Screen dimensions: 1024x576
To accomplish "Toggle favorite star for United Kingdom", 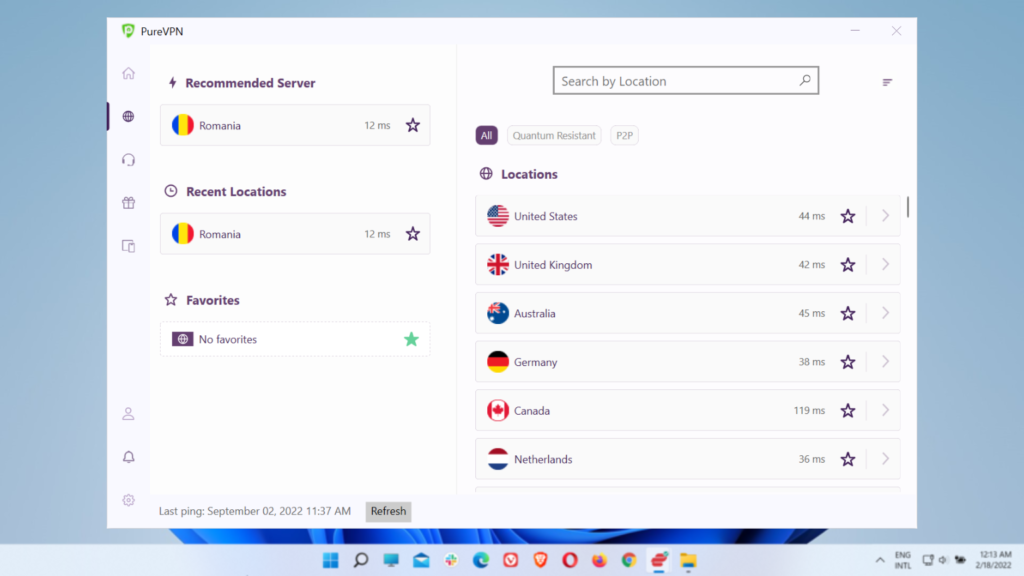I will tap(848, 264).
